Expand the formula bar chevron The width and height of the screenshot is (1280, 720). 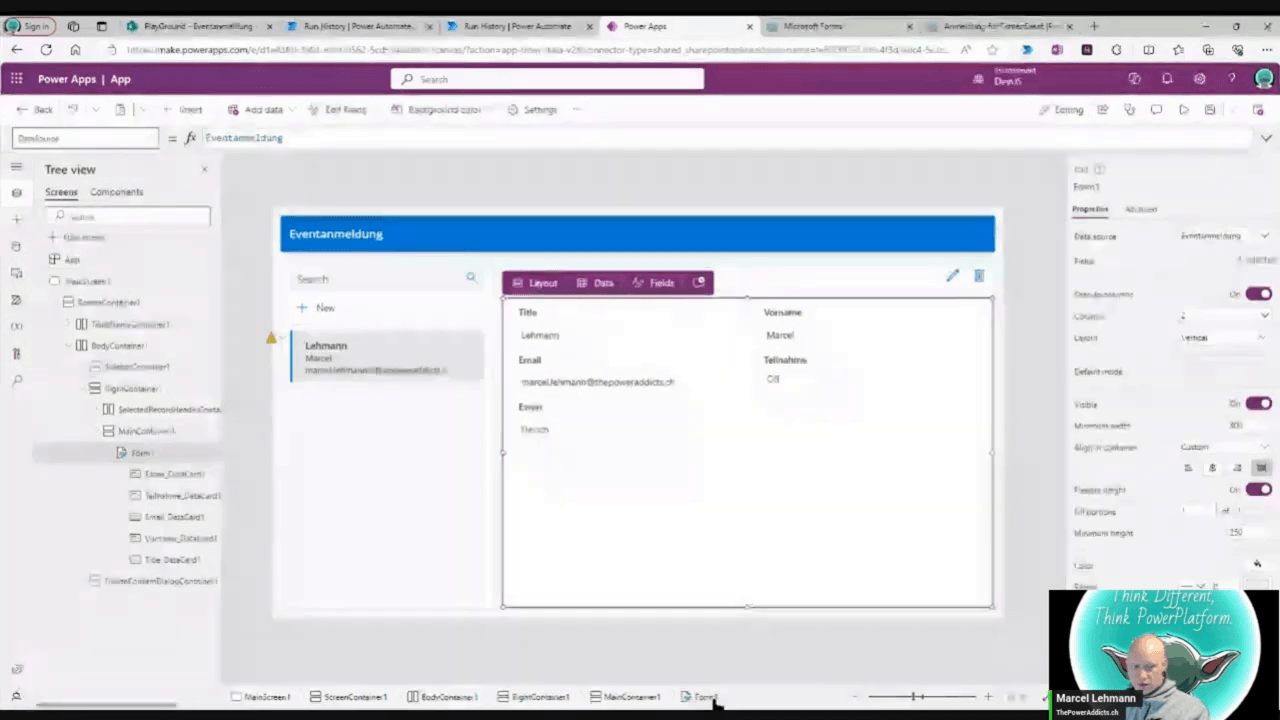coord(1266,138)
